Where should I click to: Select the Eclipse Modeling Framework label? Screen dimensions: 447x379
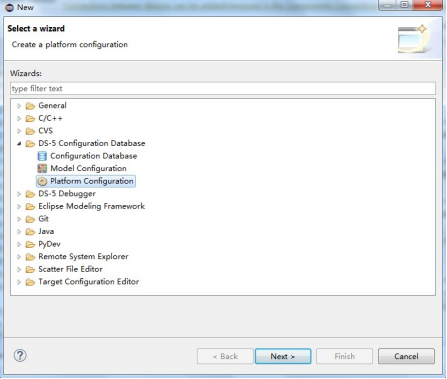pos(92,206)
